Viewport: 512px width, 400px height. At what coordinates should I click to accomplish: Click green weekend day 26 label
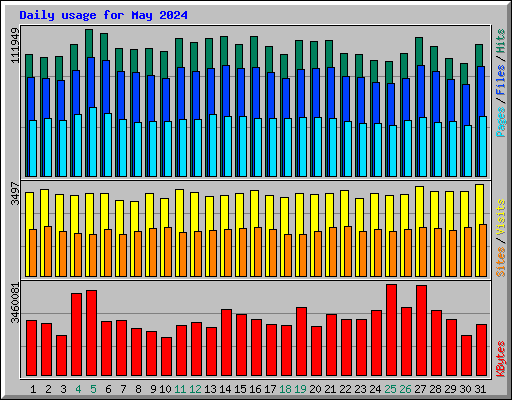pos(405,389)
